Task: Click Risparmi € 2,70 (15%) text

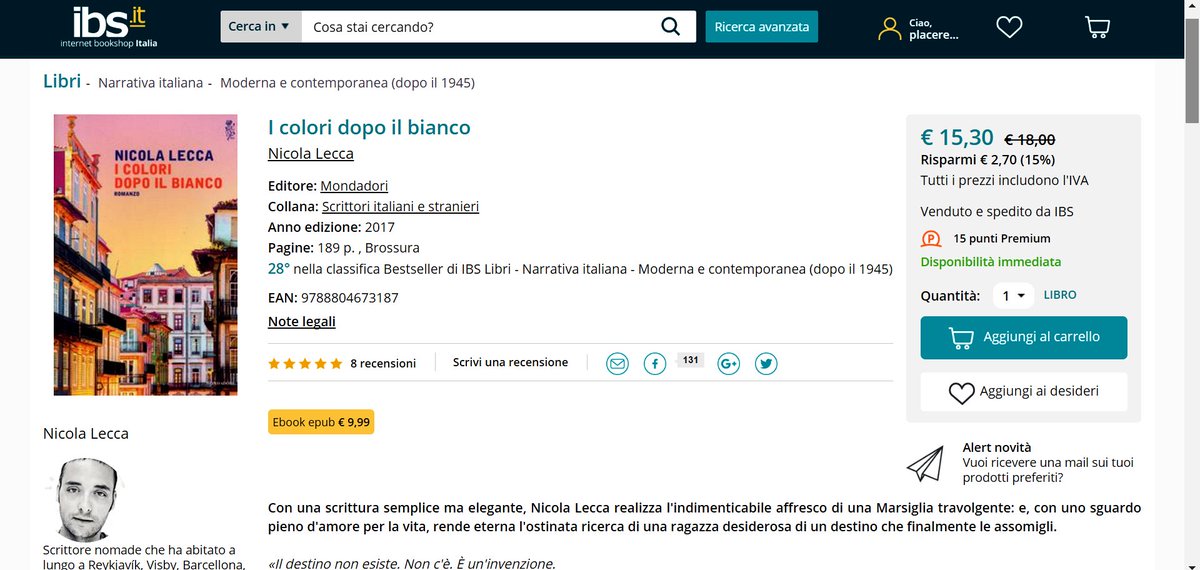Action: point(987,159)
